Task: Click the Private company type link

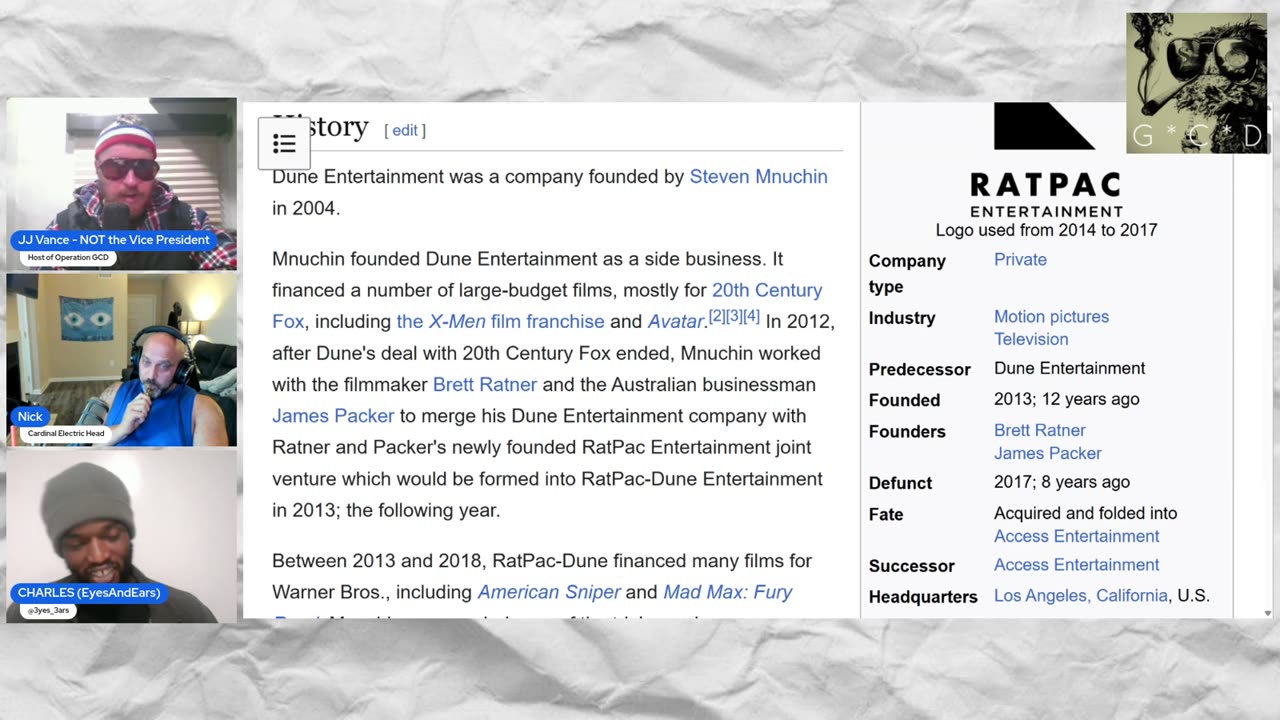Action: pyautogui.click(x=1020, y=259)
